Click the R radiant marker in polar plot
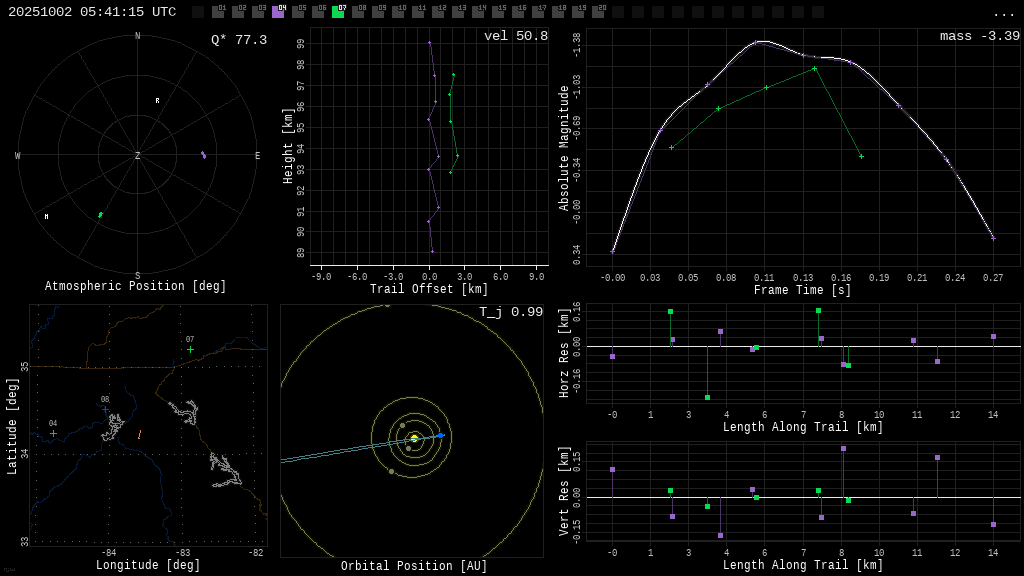 pyautogui.click(x=157, y=100)
